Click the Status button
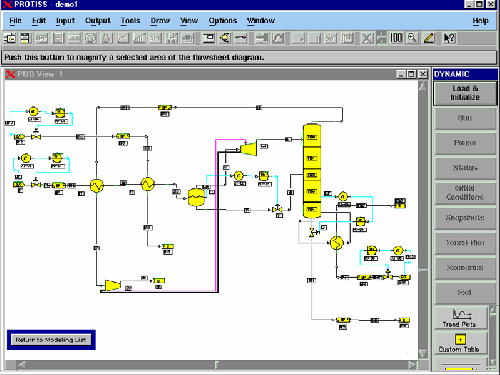500x375 pixels. 465,168
